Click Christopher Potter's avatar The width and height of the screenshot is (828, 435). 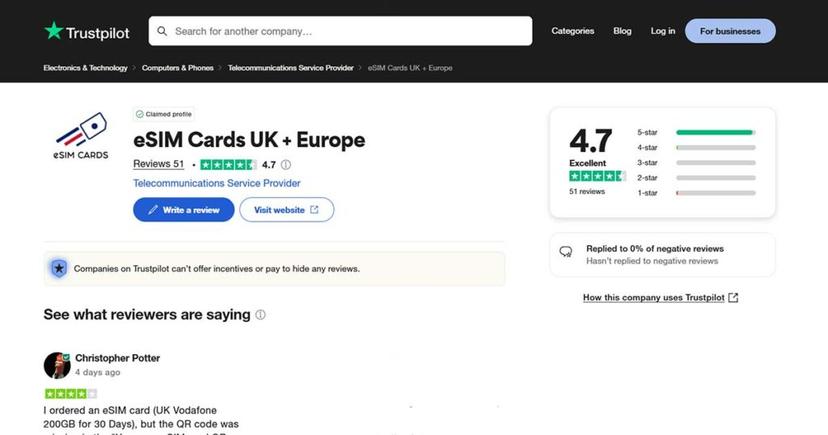(x=57, y=365)
